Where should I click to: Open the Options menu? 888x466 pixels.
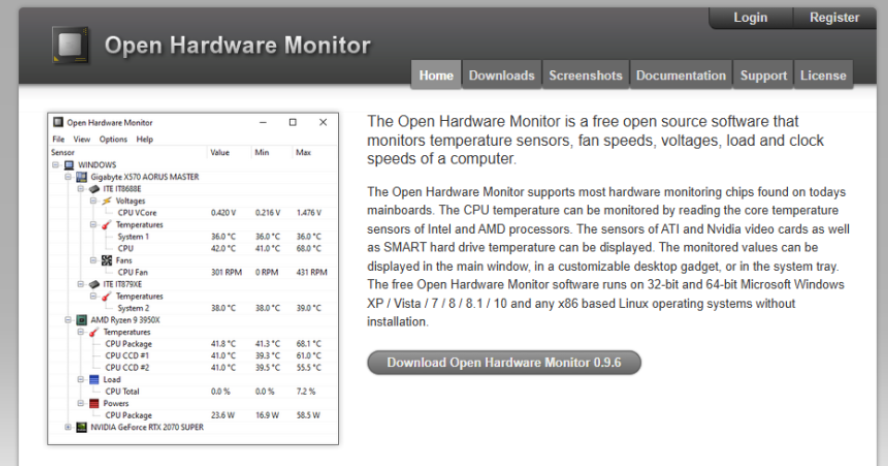pyautogui.click(x=113, y=139)
